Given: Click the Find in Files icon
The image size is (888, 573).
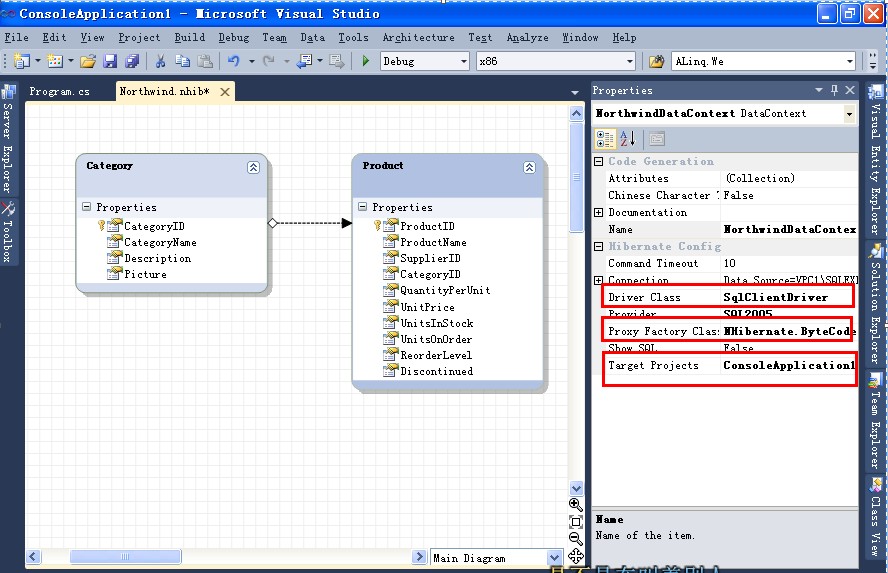Looking at the screenshot, I should coord(656,61).
